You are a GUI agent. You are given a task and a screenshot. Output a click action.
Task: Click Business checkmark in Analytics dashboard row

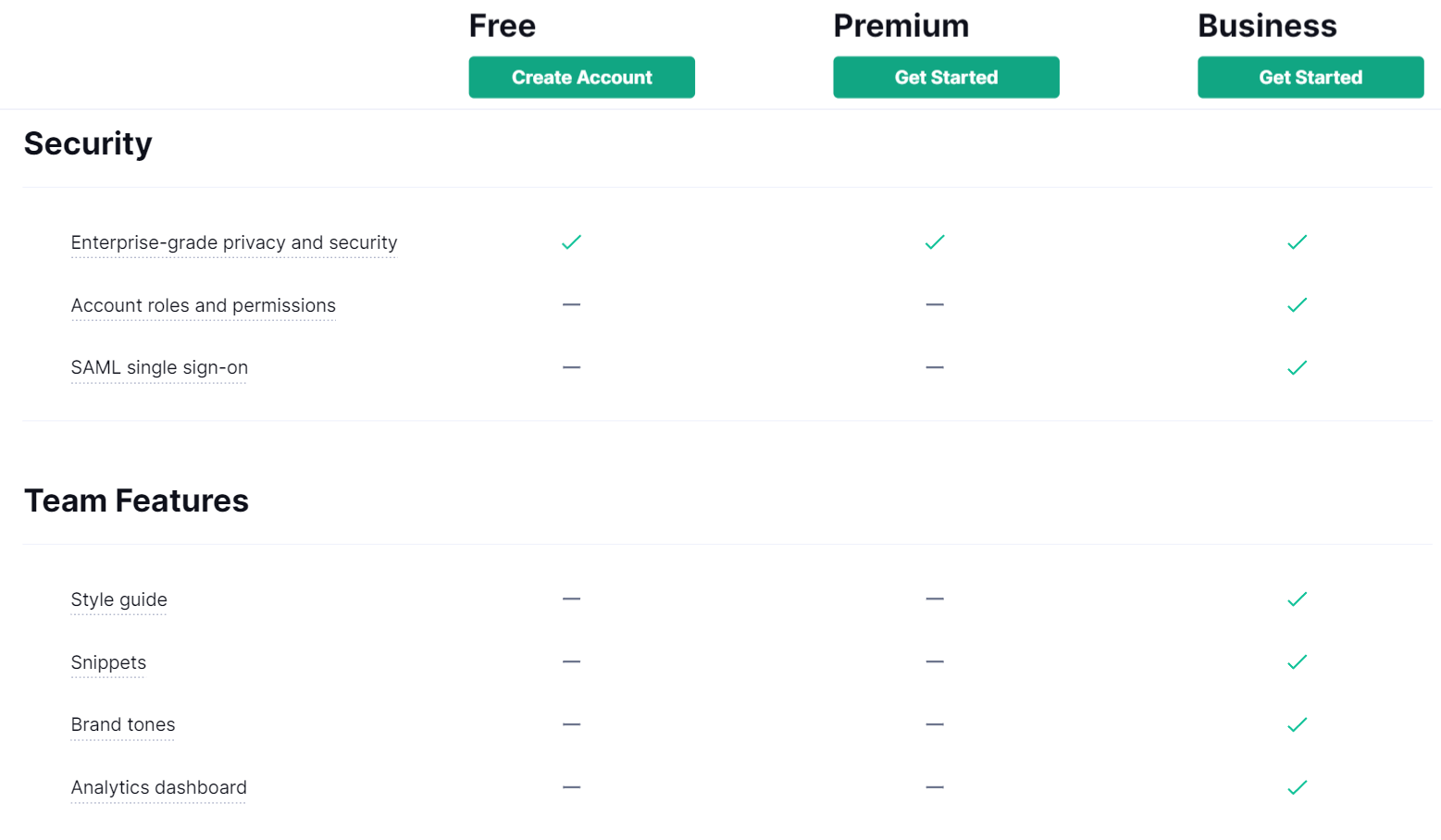click(x=1298, y=787)
